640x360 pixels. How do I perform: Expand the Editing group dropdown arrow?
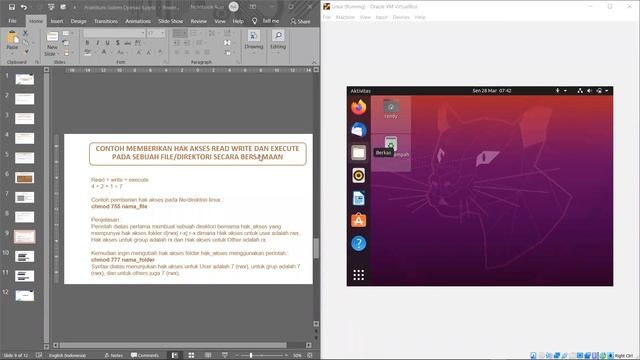(x=278, y=53)
